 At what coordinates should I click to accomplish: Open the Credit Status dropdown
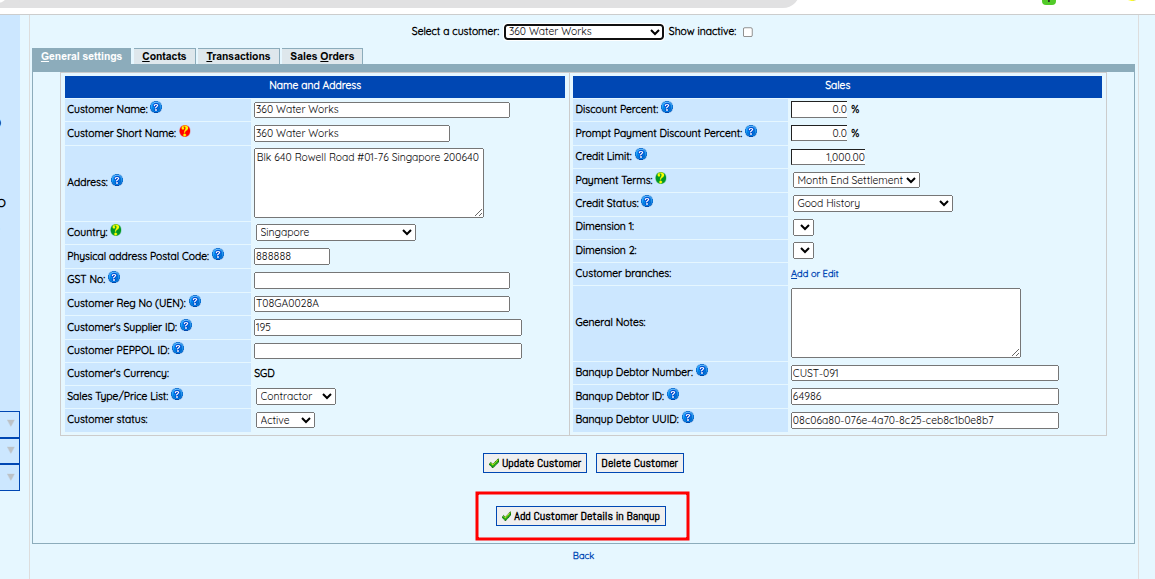[x=873, y=203]
